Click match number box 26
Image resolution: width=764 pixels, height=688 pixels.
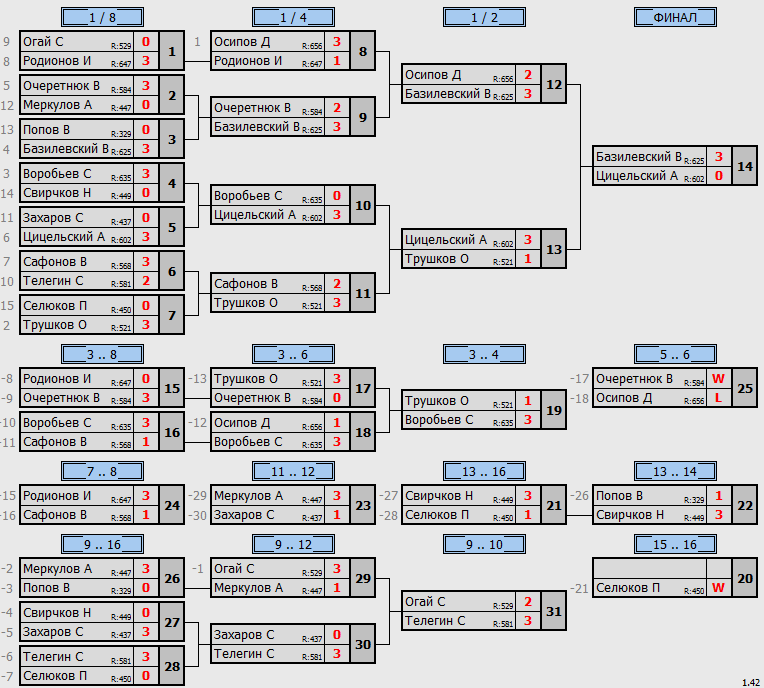(x=172, y=578)
